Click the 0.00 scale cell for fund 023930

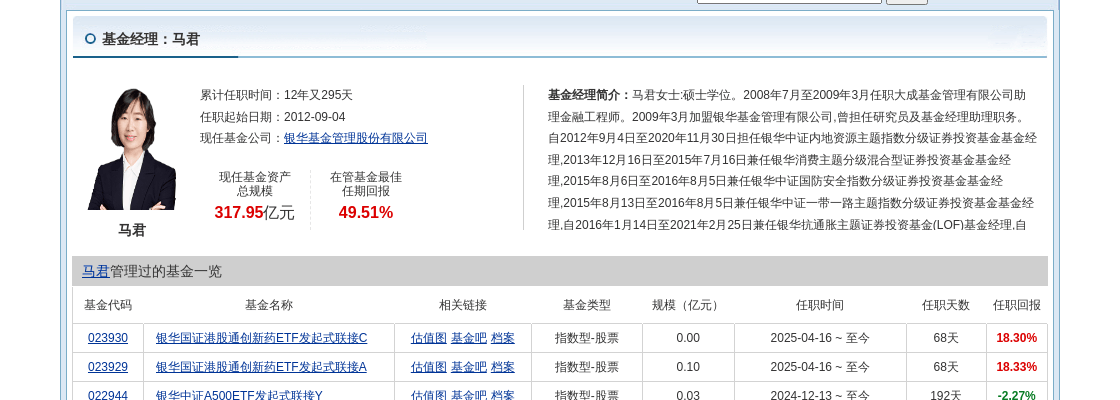[688, 338]
